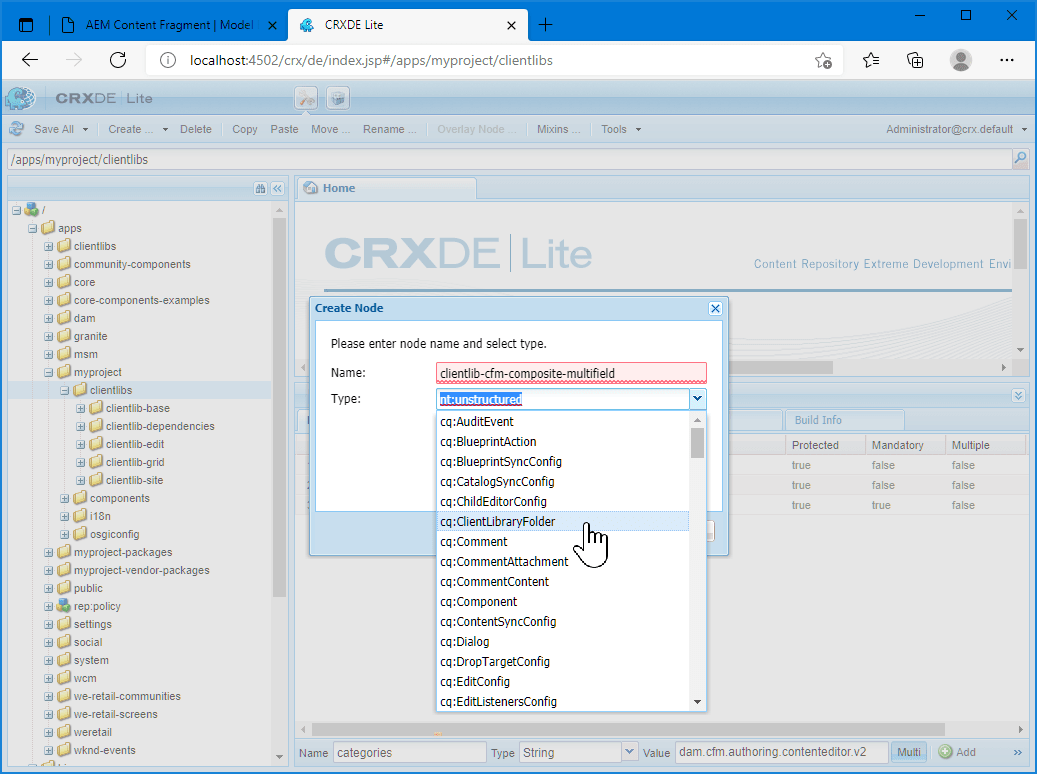Screen dimensions: 1037x774
Task: Select the rep:policy node icon
Action: coord(64,605)
